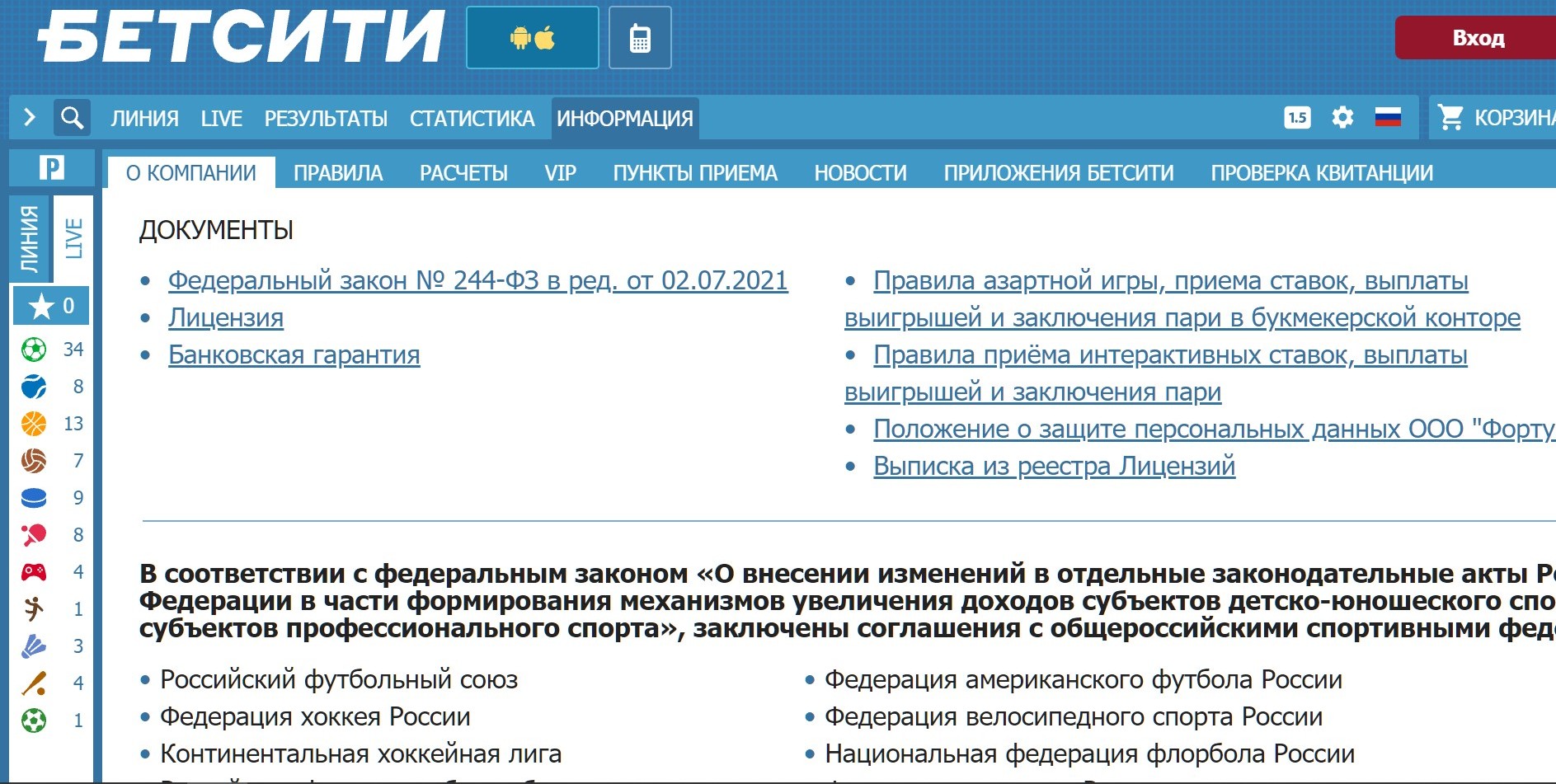This screenshot has width=1556, height=784.
Task: Open ЛИНИЯ in the main menu
Action: (145, 119)
